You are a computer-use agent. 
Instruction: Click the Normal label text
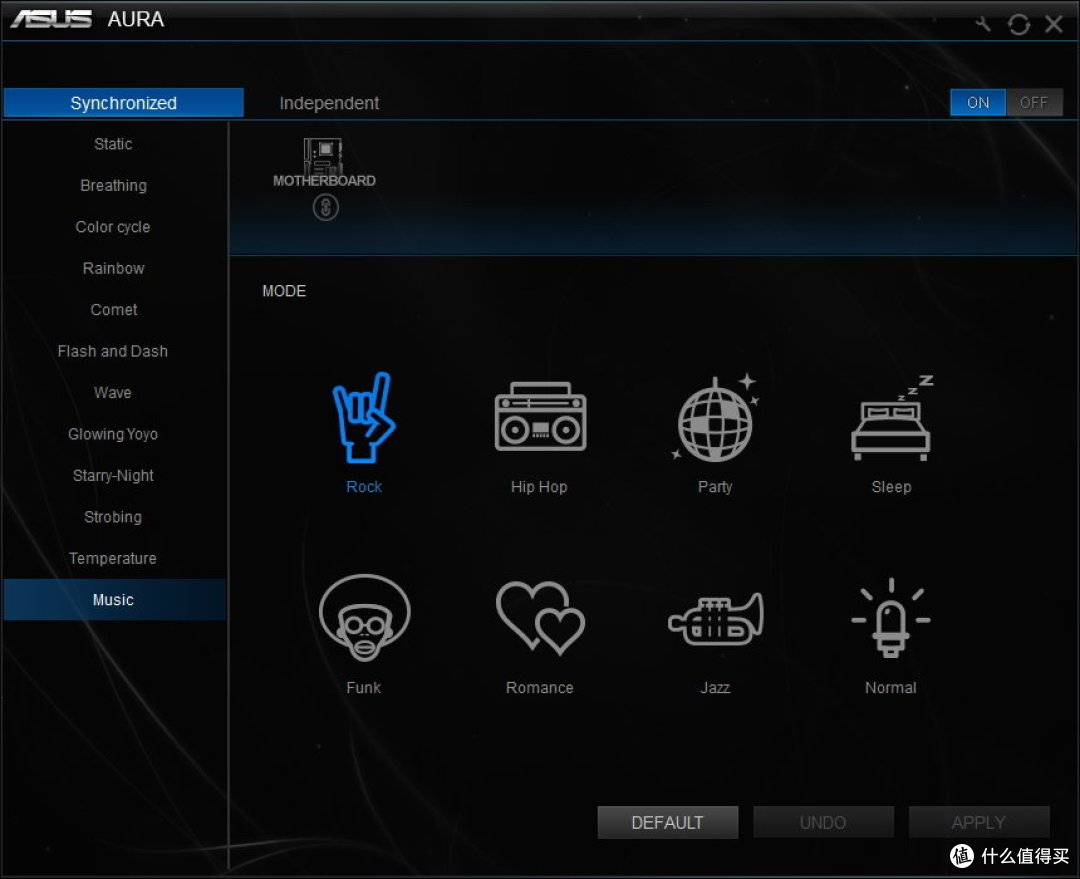pyautogui.click(x=891, y=687)
